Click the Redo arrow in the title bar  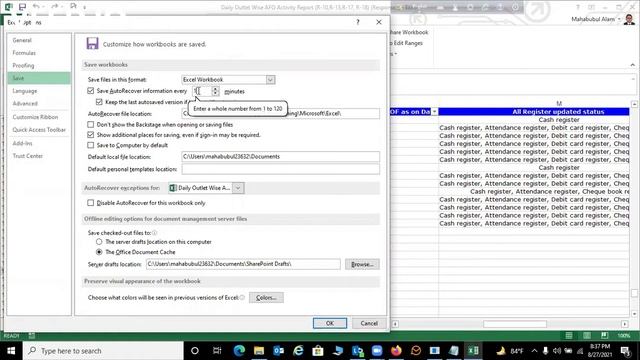point(55,7)
